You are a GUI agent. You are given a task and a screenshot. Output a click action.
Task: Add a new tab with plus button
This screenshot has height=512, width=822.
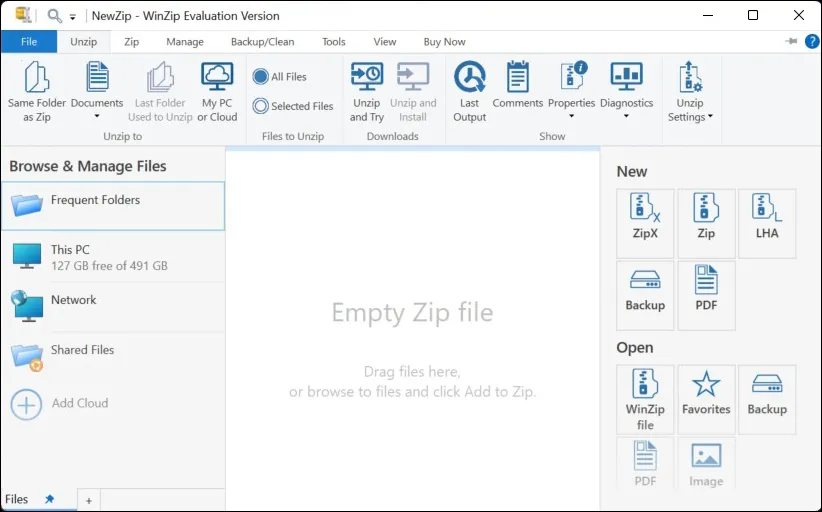coord(89,500)
